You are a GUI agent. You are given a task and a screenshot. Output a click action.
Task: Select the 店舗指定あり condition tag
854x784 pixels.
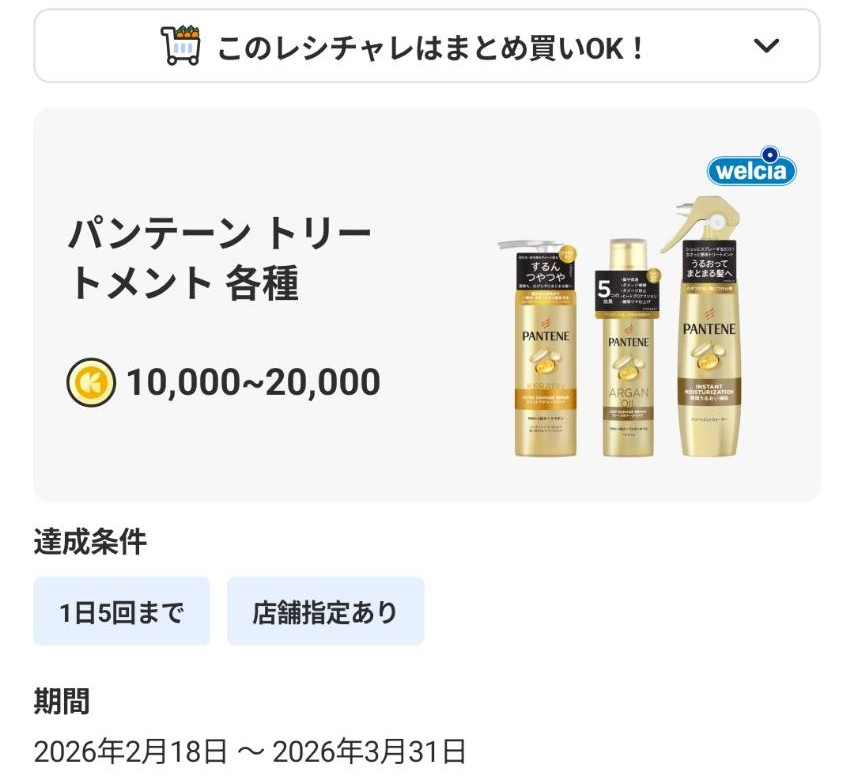coord(326,611)
